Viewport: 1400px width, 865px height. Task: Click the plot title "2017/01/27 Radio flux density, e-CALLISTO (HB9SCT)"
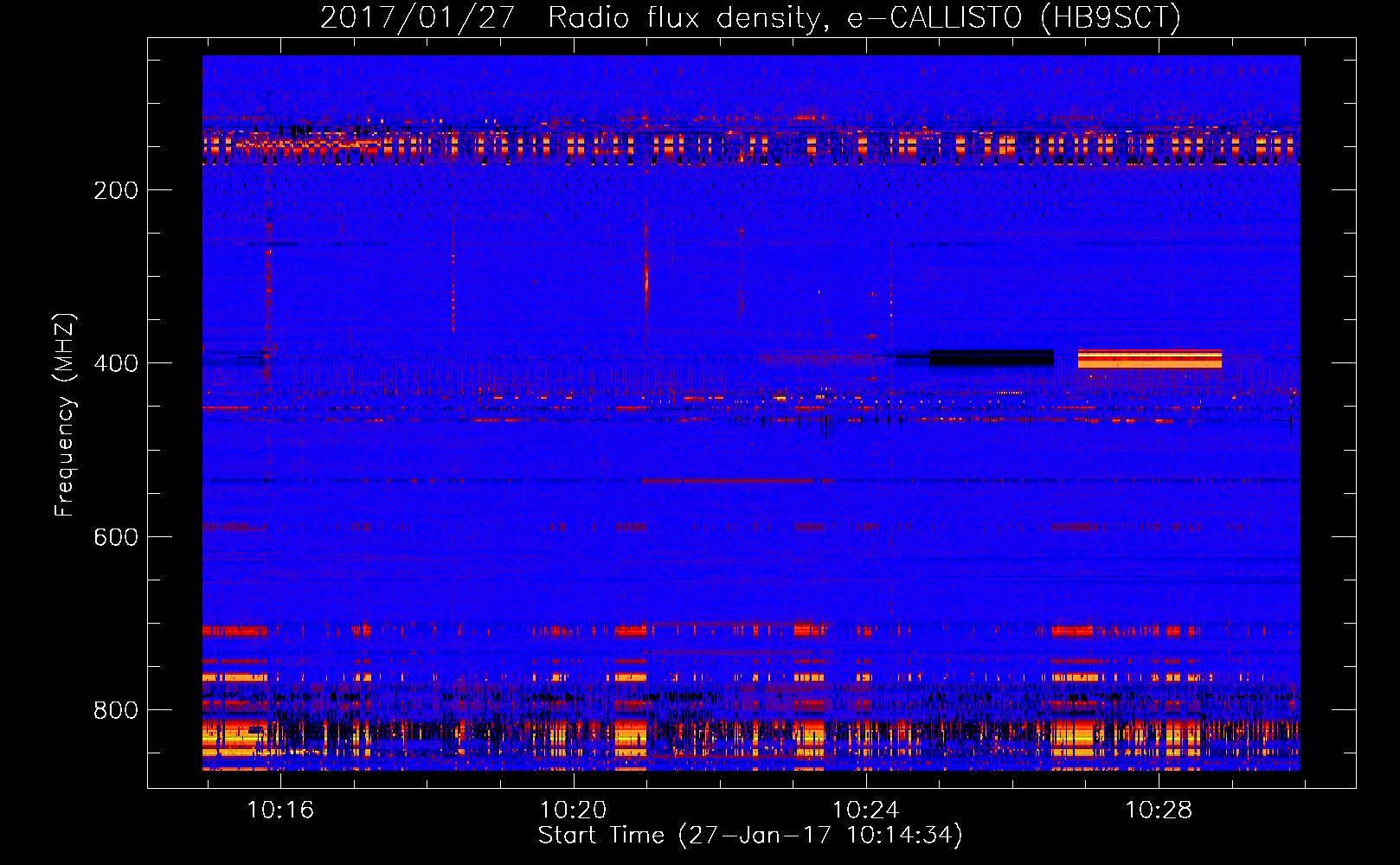point(750,17)
